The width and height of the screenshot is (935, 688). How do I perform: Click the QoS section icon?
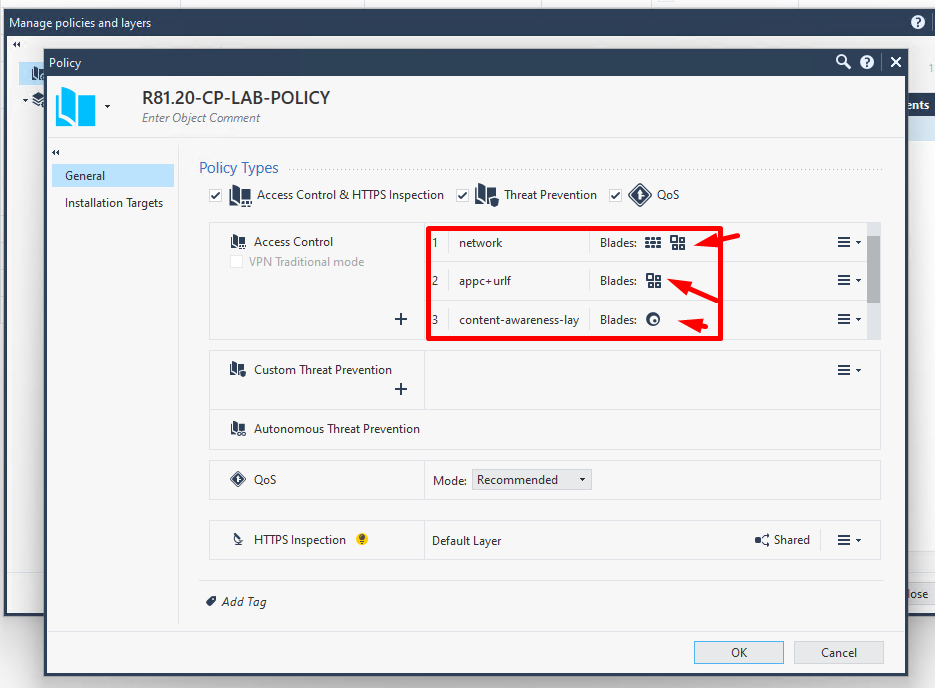click(x=238, y=479)
